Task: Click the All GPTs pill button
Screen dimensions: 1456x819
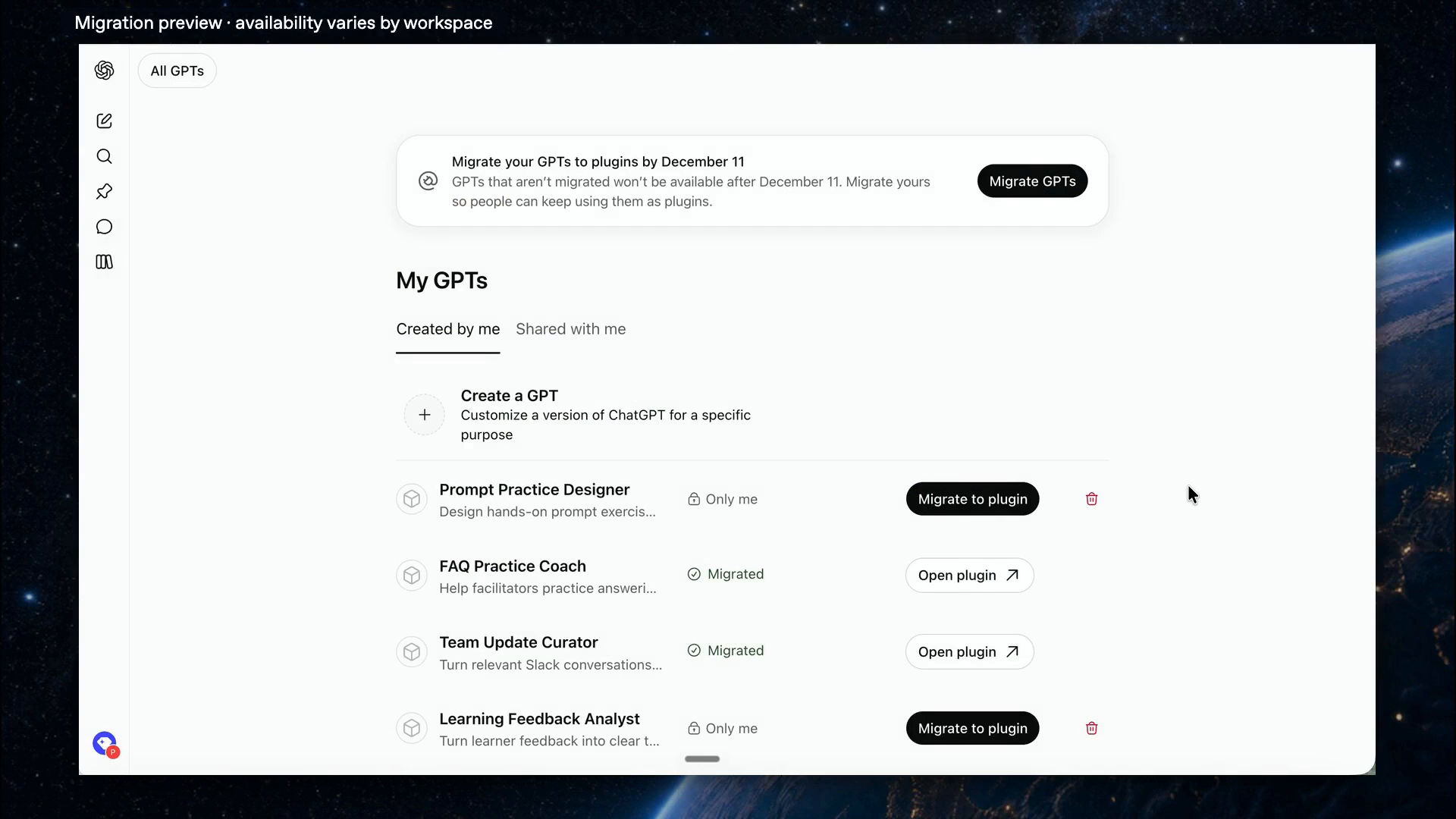Action: 177,71
